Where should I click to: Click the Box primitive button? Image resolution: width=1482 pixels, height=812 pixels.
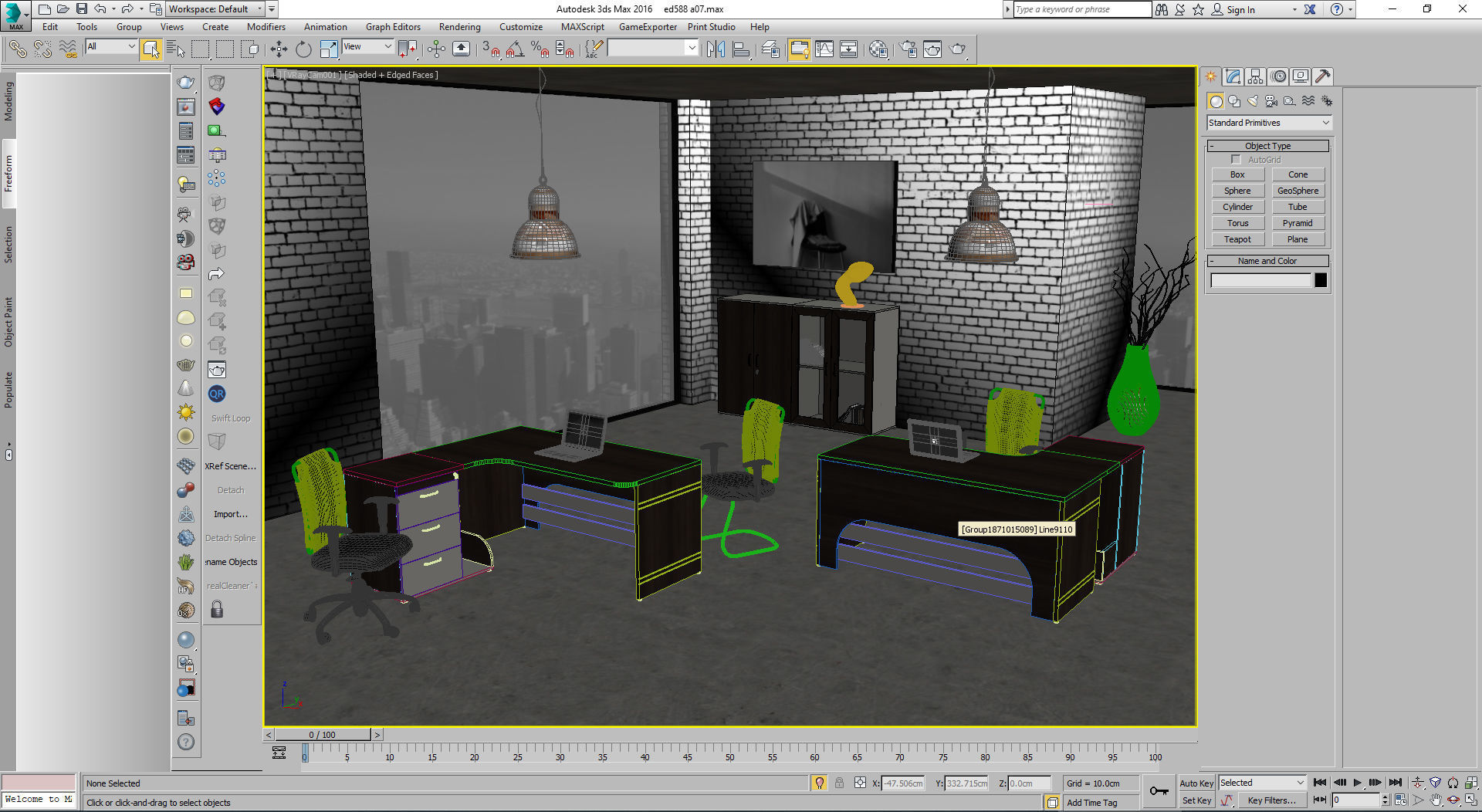pos(1237,174)
